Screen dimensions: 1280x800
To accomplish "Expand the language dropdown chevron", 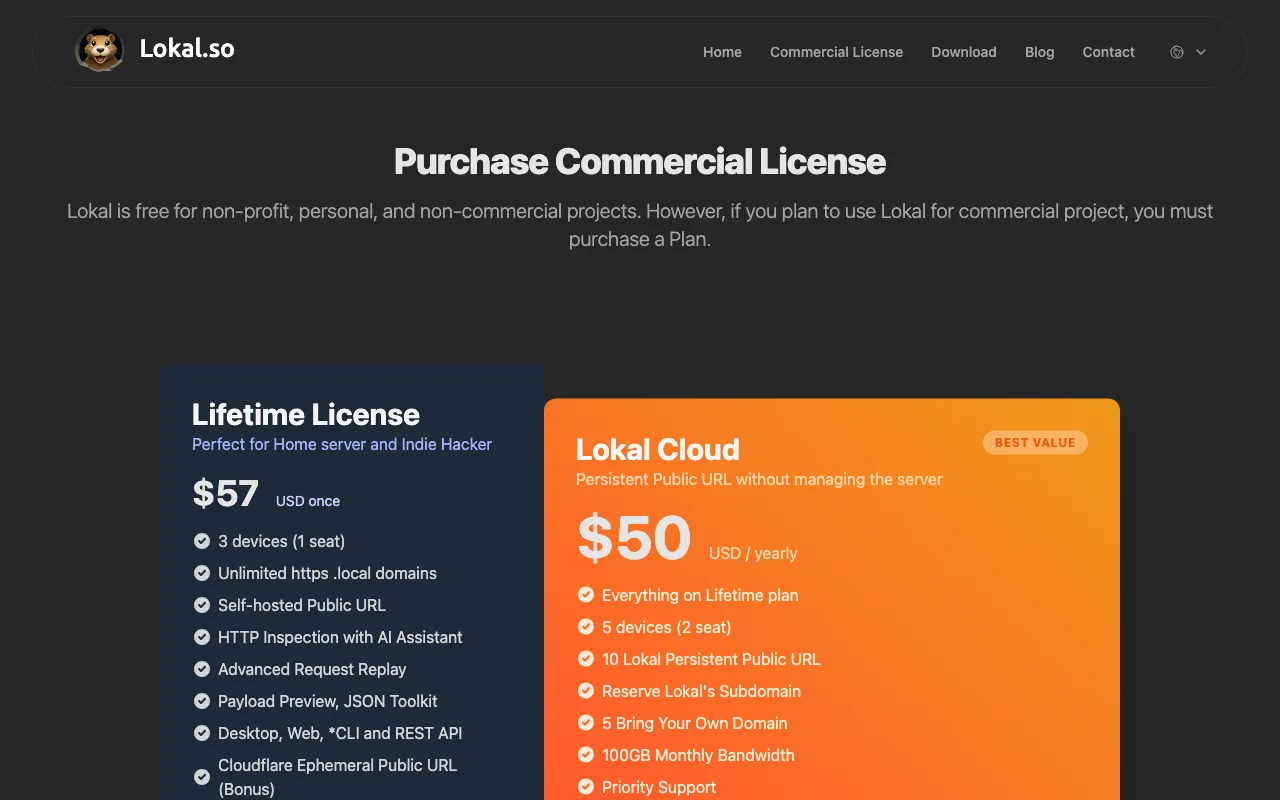I will point(1201,52).
